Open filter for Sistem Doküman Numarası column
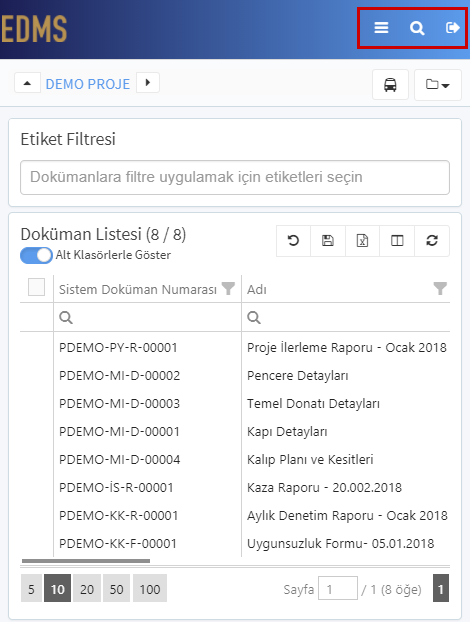This screenshot has width=470, height=622. (x=228, y=288)
